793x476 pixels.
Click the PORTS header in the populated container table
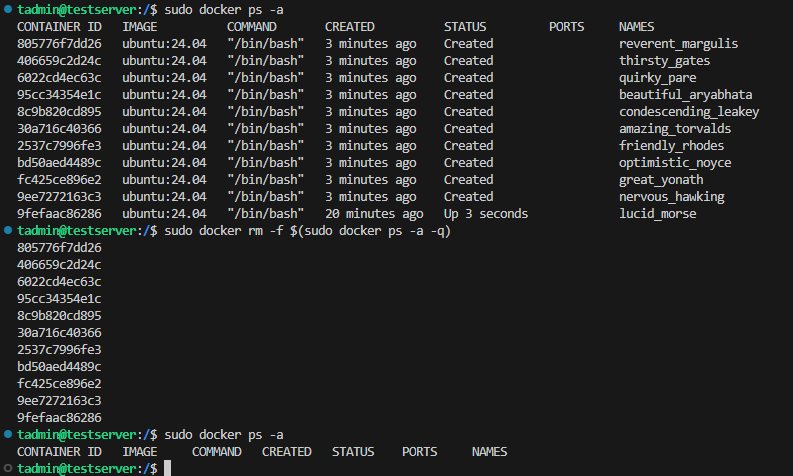(x=566, y=27)
